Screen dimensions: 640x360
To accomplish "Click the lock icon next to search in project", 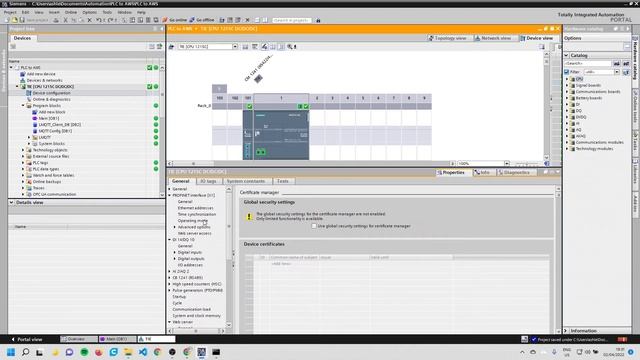I will tap(318, 20).
